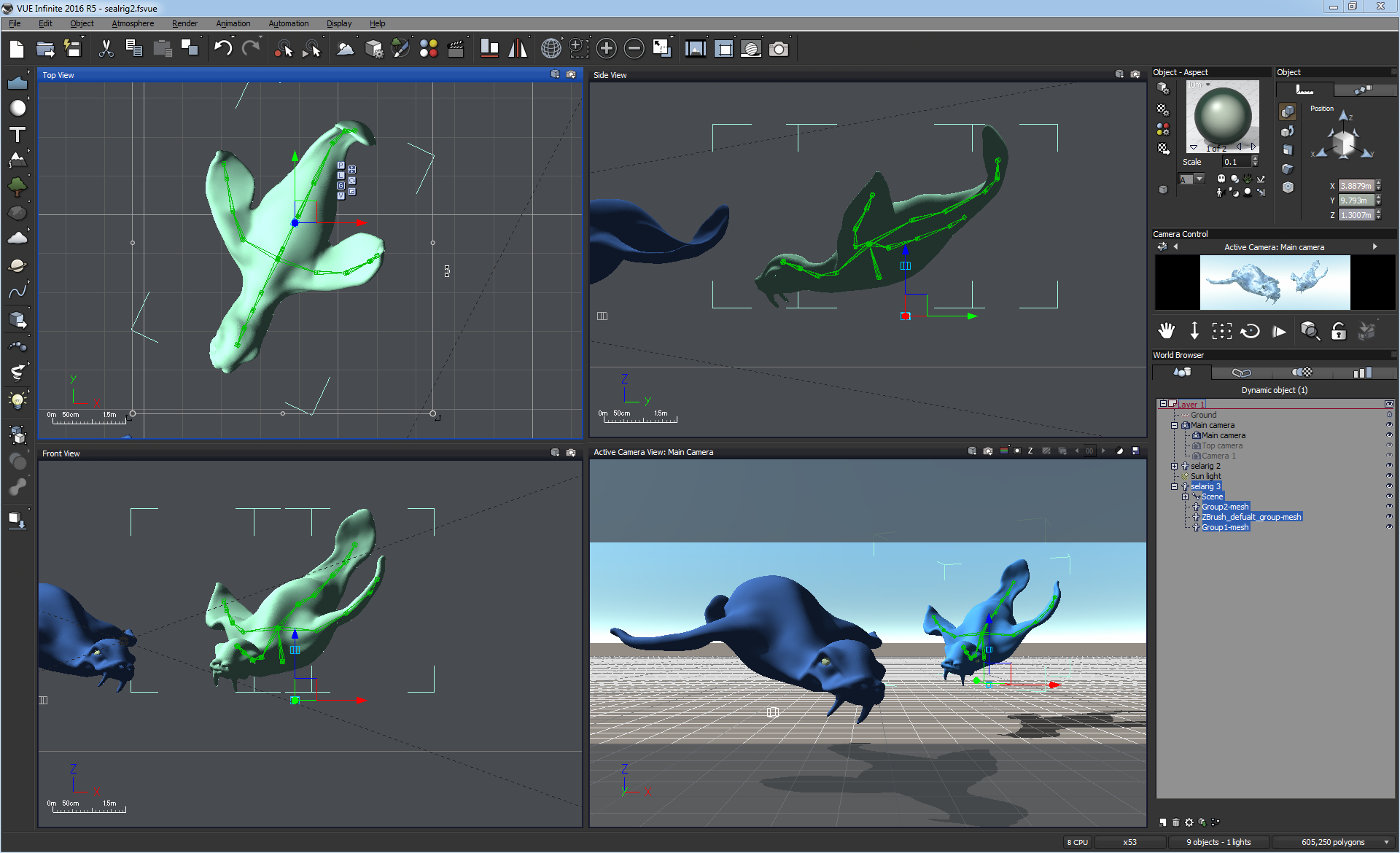
Task: Select the Sphere primitive tool
Action: tap(17, 109)
